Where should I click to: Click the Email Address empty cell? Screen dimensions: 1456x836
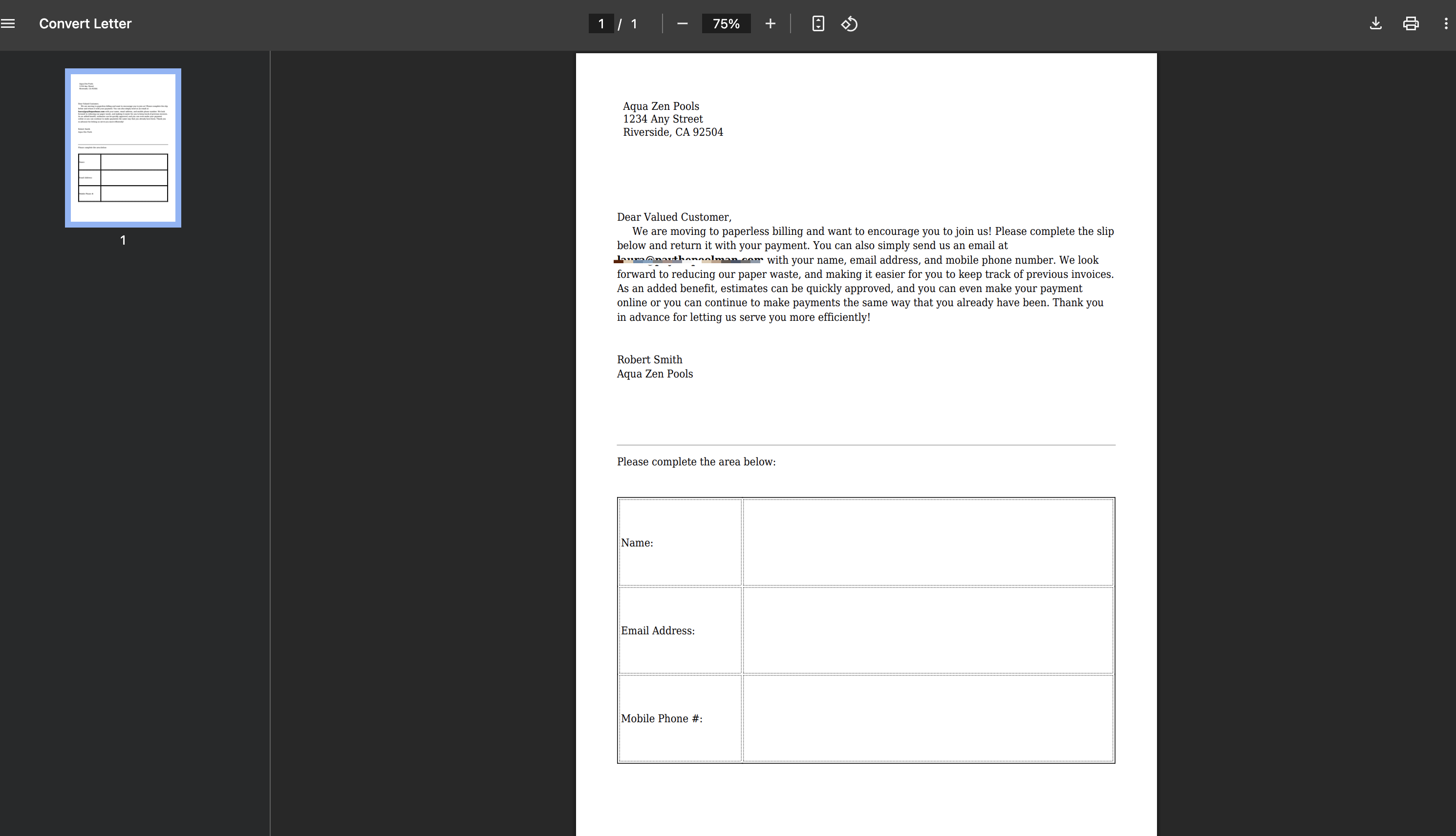(928, 630)
